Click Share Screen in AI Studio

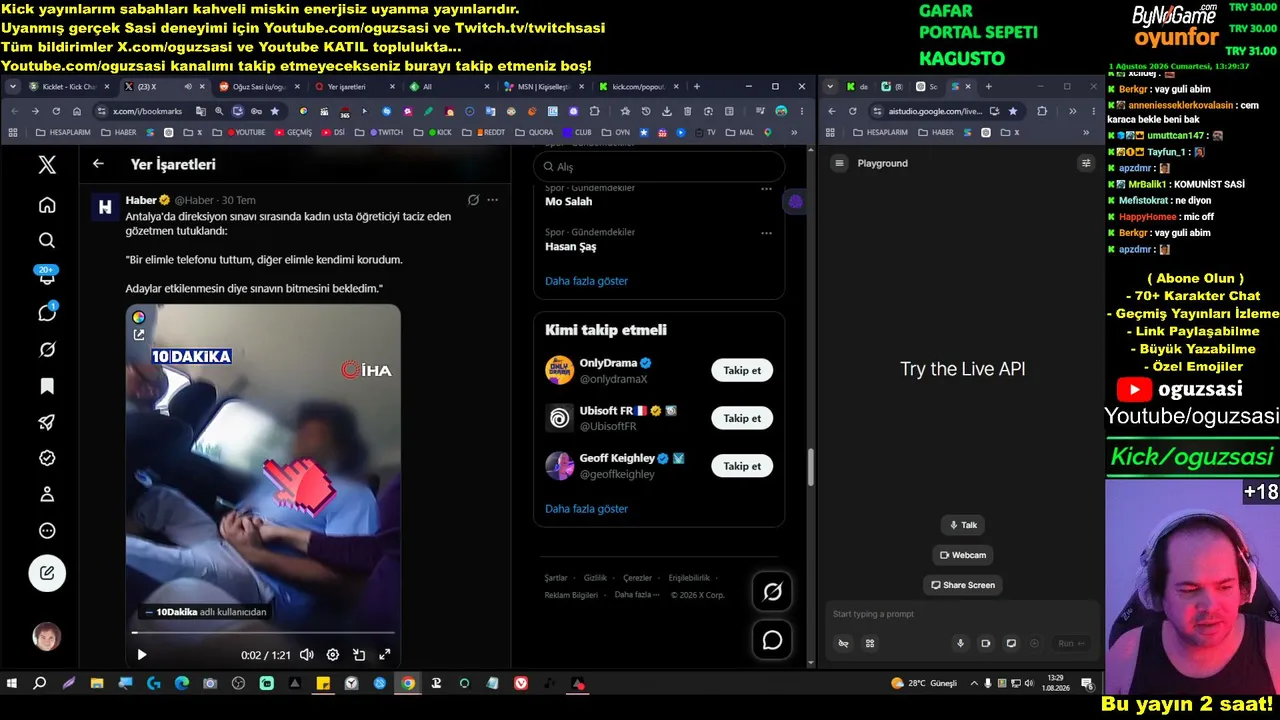(963, 585)
